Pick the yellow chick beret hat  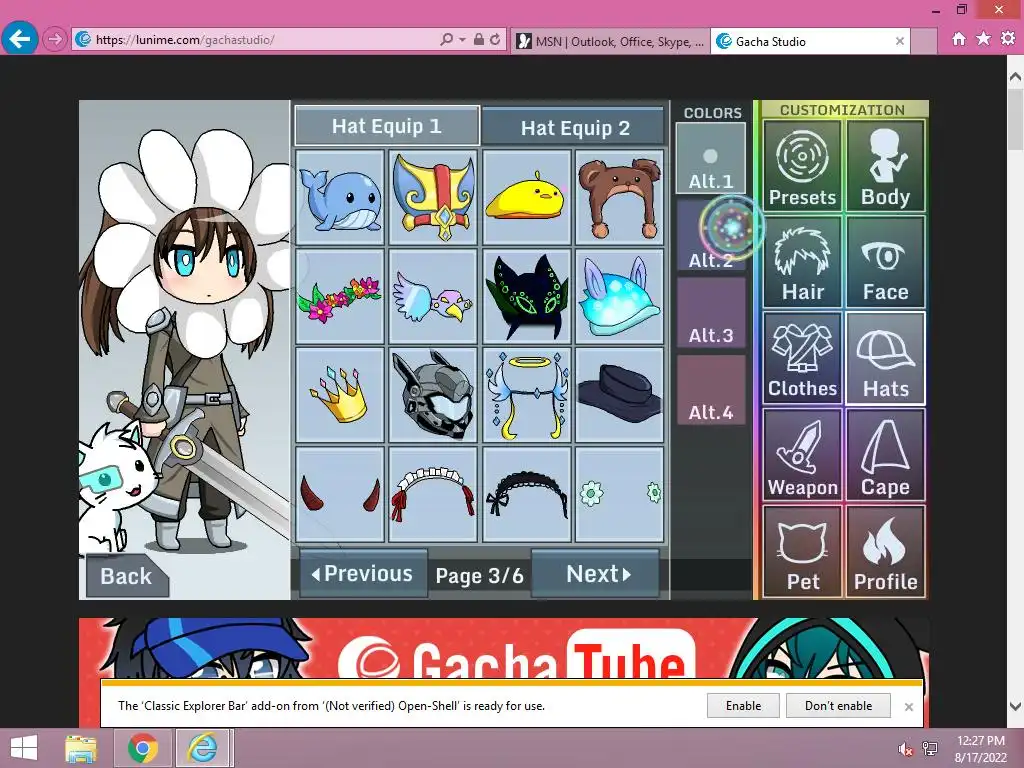point(527,197)
